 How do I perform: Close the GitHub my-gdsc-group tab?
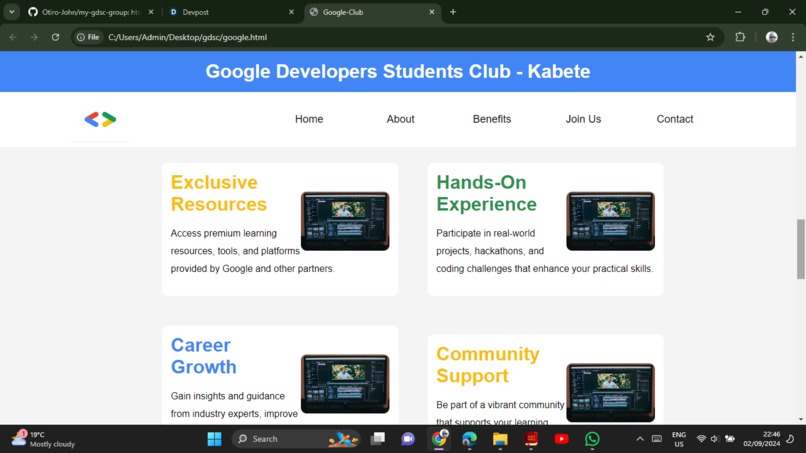coord(151,12)
